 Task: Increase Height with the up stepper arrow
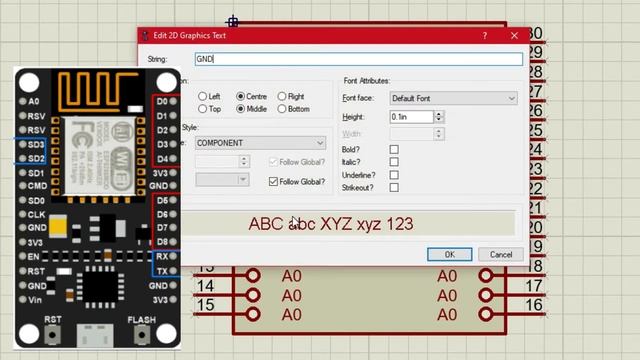439,114
